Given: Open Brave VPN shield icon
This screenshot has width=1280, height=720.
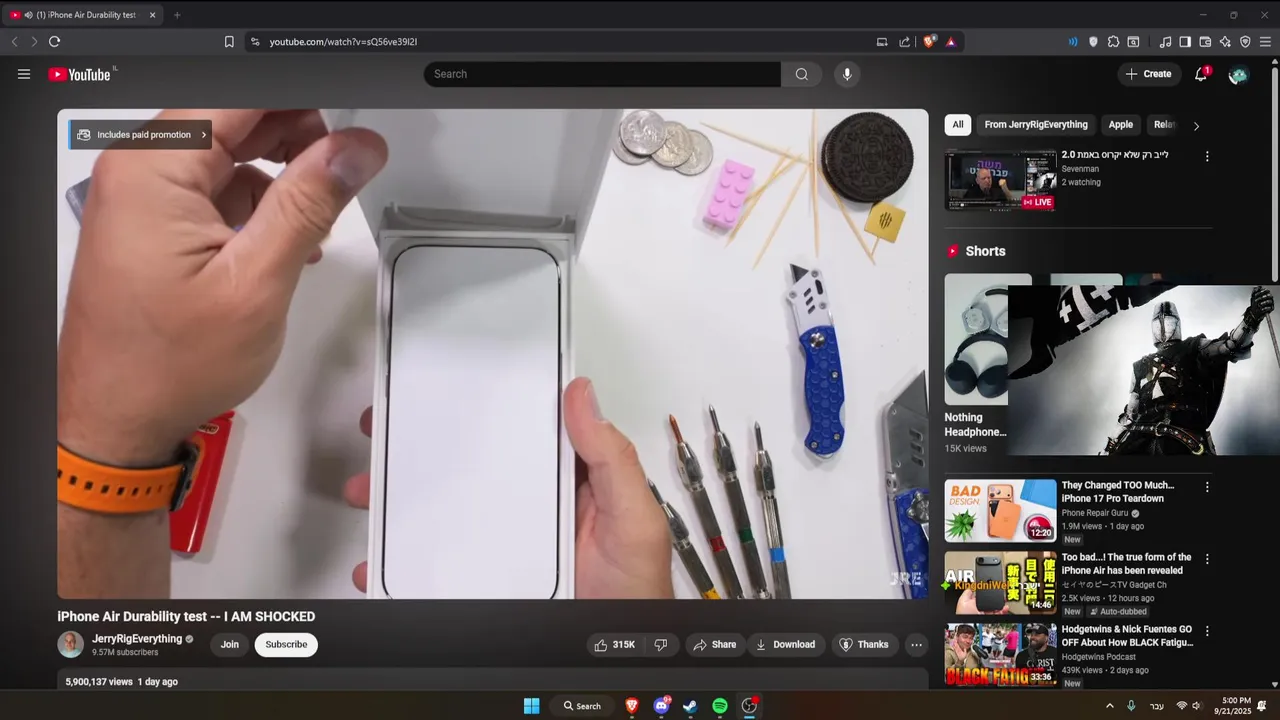Looking at the screenshot, I should click(x=1245, y=42).
